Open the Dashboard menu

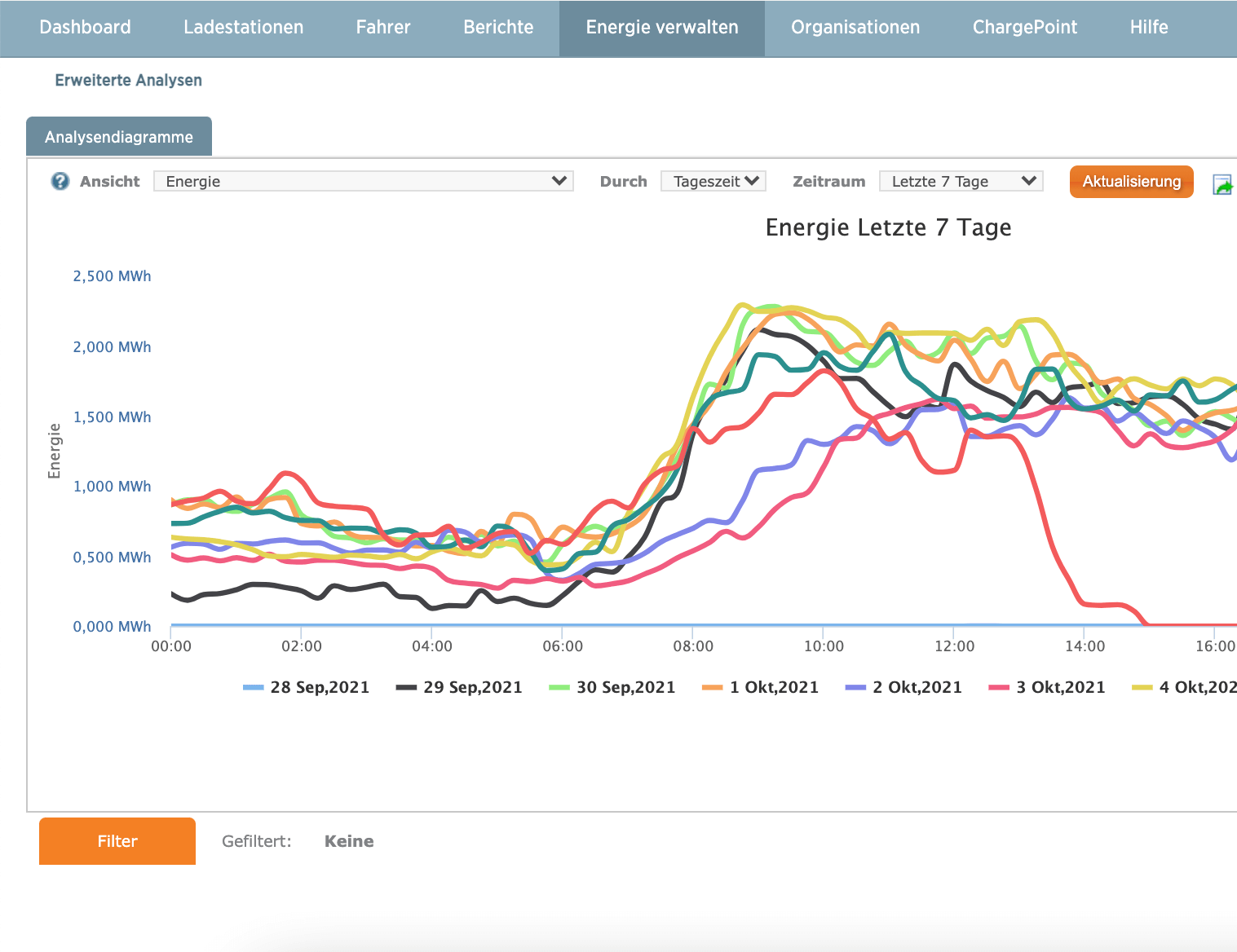click(85, 28)
